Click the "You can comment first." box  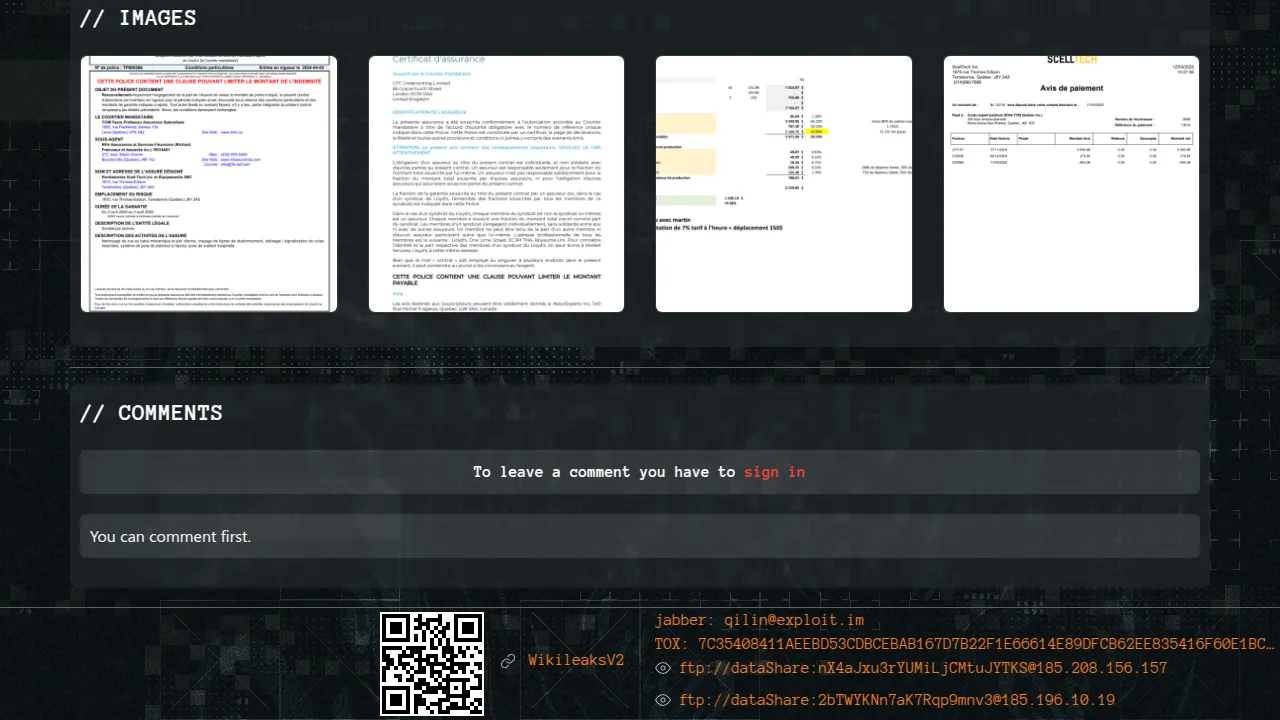pos(640,536)
